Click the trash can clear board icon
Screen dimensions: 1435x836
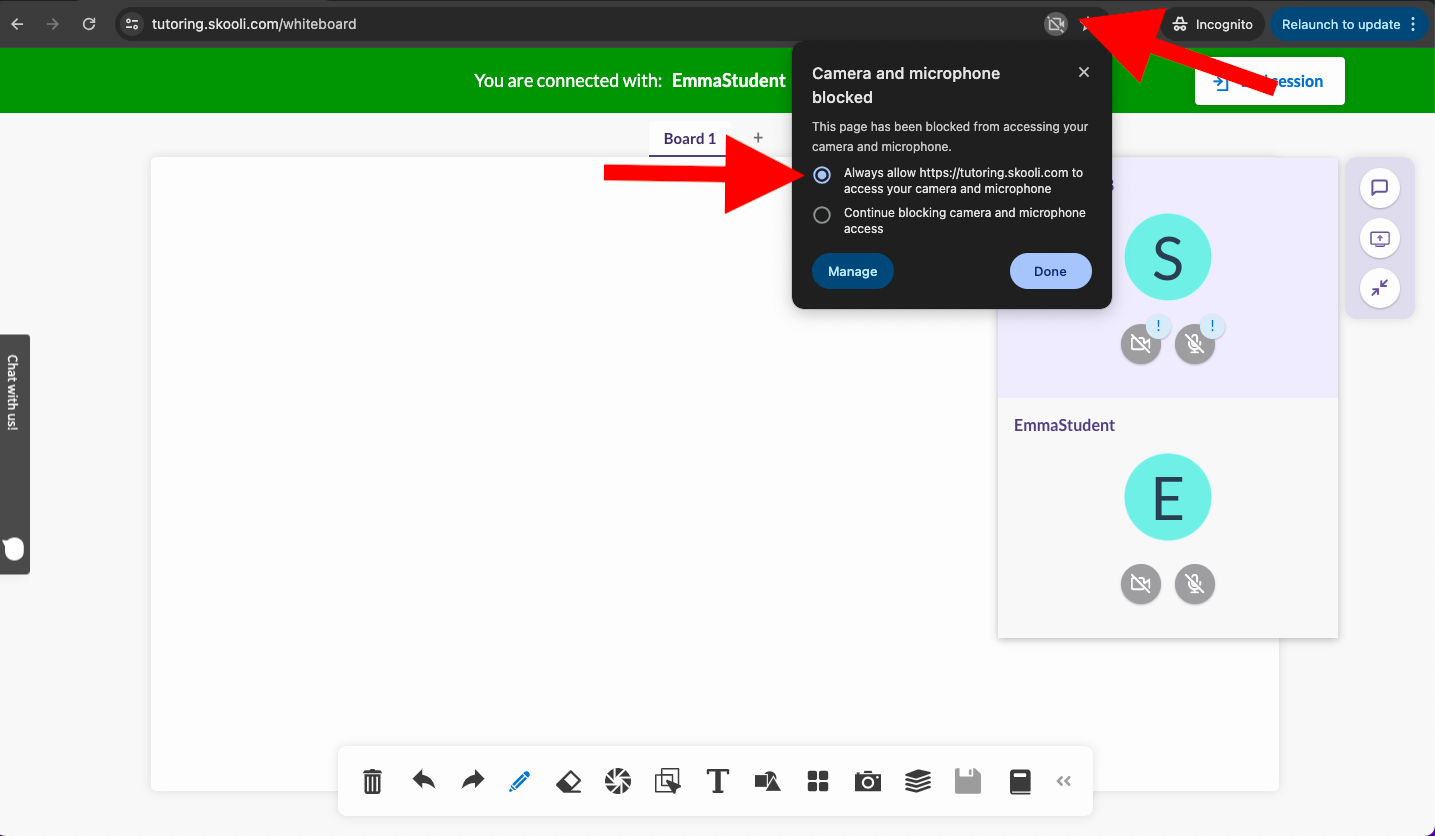(372, 781)
